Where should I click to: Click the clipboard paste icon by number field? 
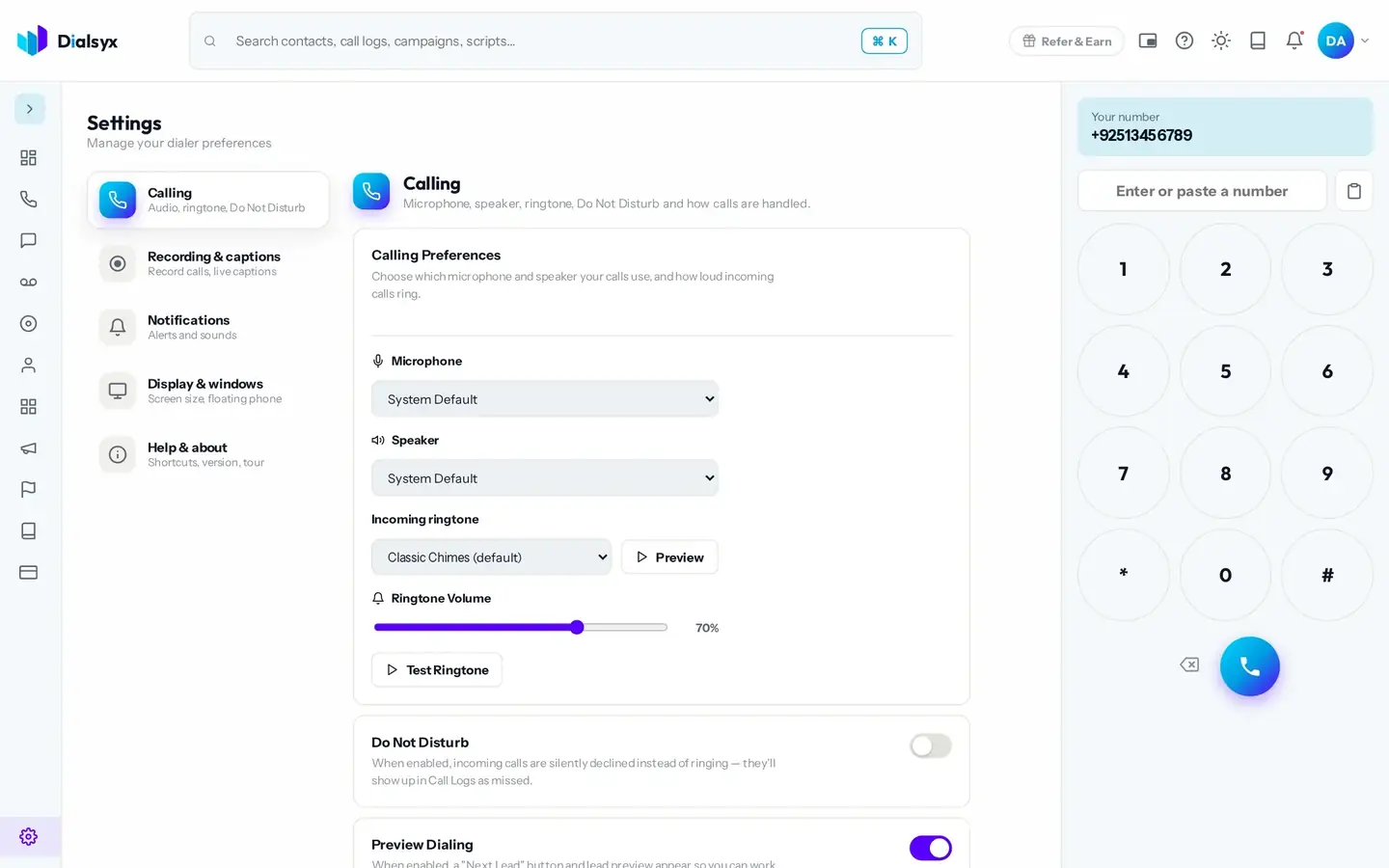(x=1354, y=191)
